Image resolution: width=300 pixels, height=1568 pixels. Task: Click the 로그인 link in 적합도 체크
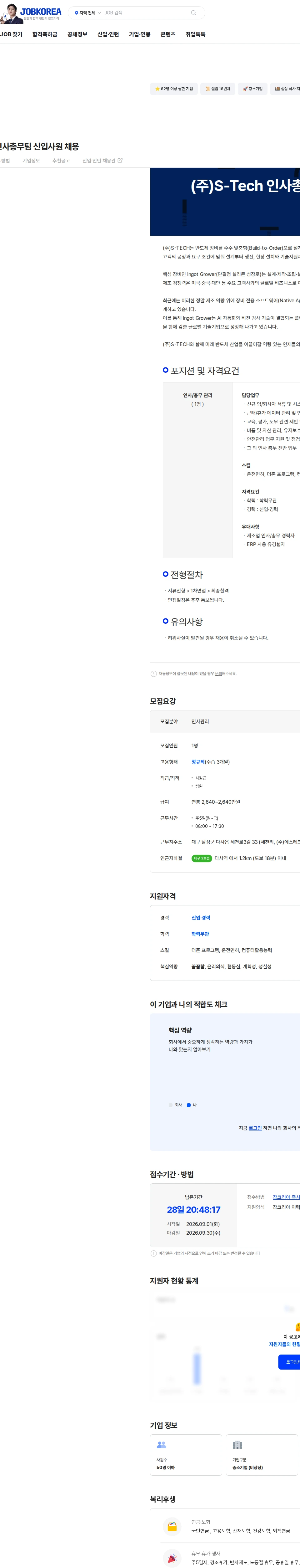click(255, 1128)
